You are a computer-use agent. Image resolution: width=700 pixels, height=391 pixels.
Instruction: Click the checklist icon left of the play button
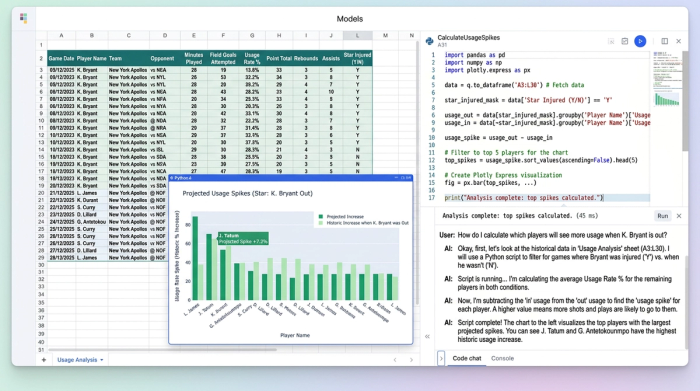point(625,41)
